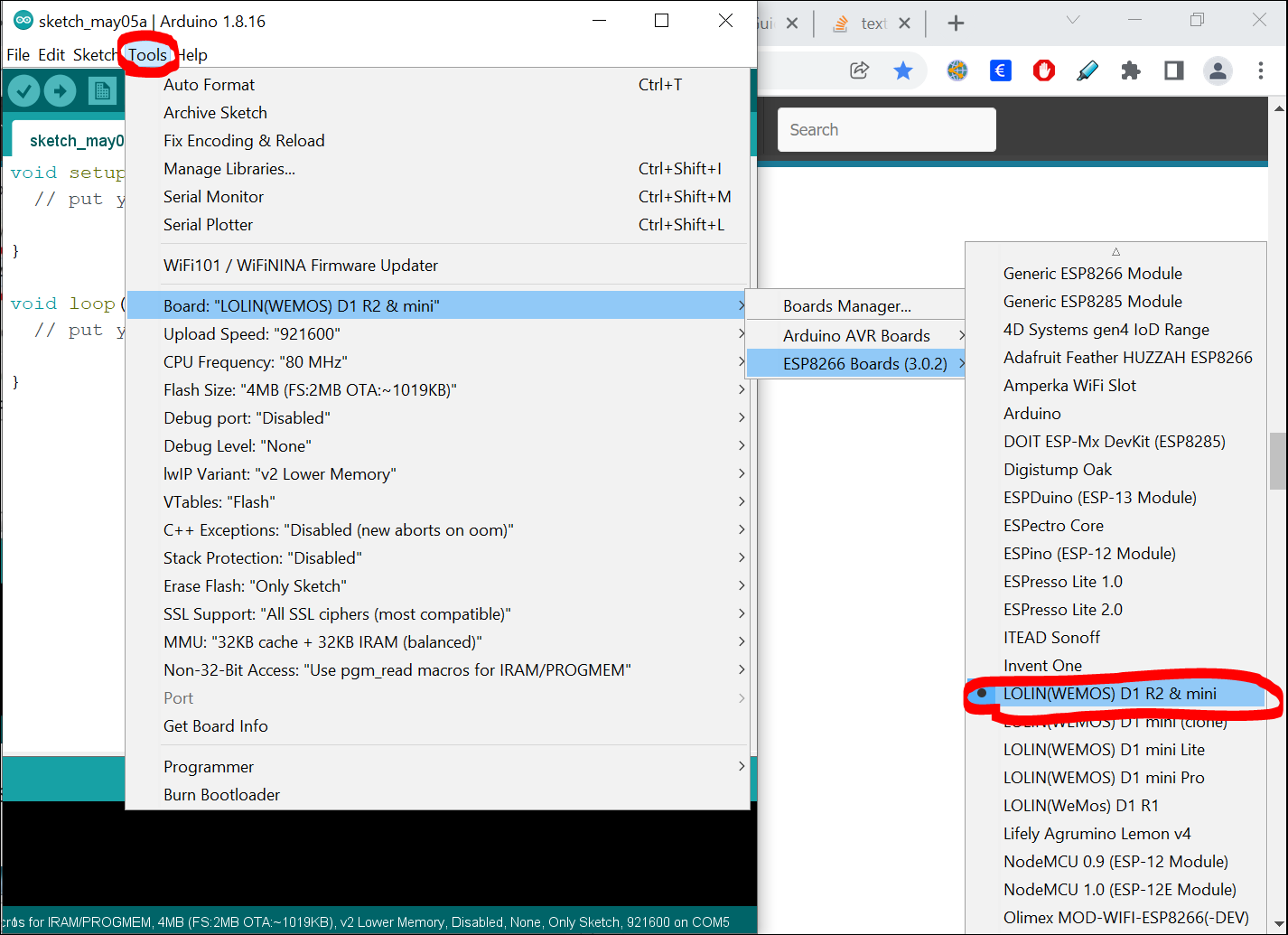Viewport: 1288px width, 935px height.
Task: Open a new Chrome tab with plus
Action: coord(956,23)
